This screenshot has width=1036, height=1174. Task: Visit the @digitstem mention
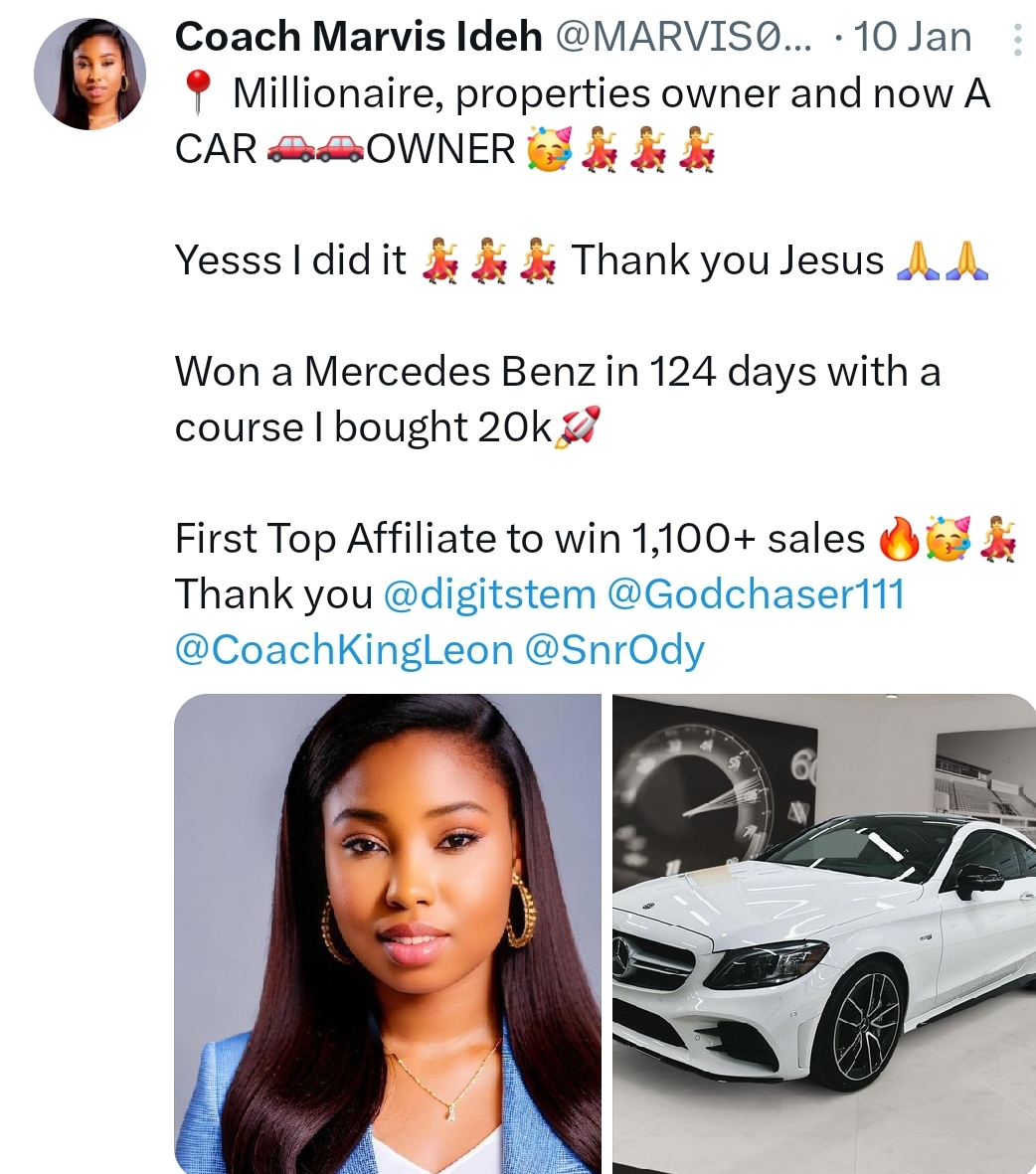tap(488, 594)
